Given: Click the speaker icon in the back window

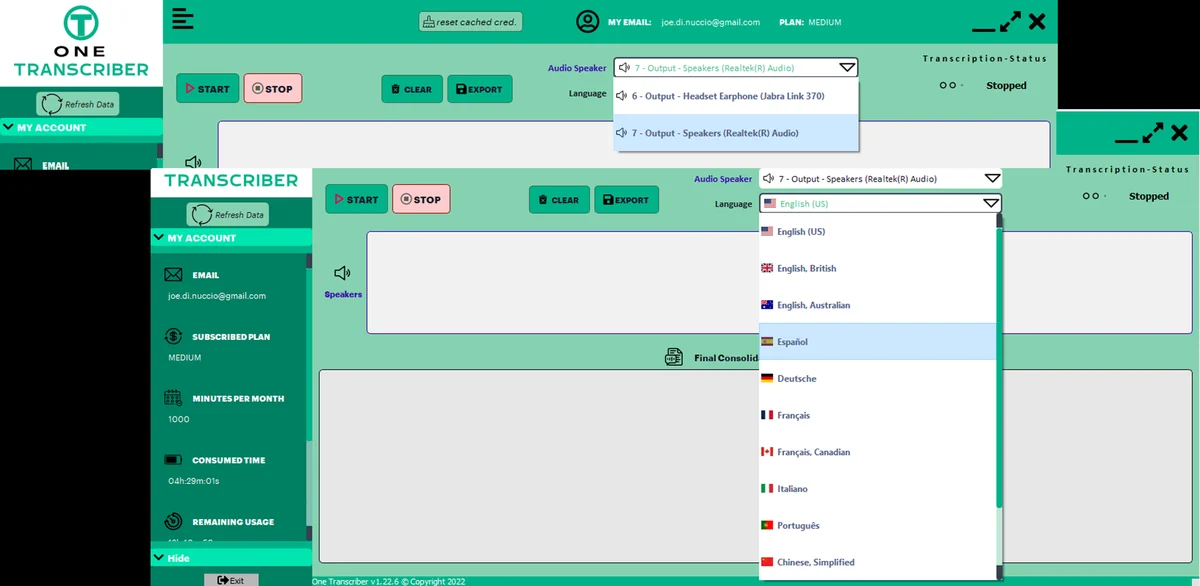Looking at the screenshot, I should [x=193, y=162].
